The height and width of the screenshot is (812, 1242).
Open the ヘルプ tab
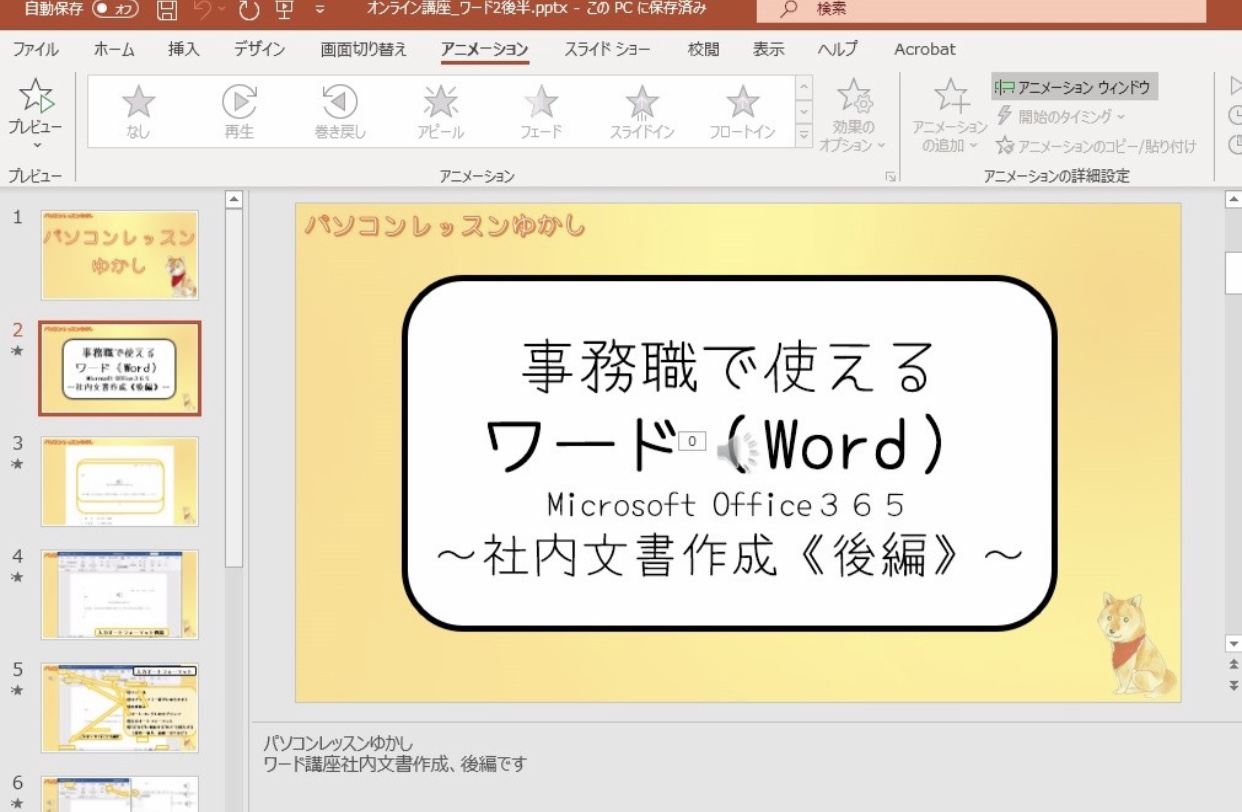coord(837,49)
